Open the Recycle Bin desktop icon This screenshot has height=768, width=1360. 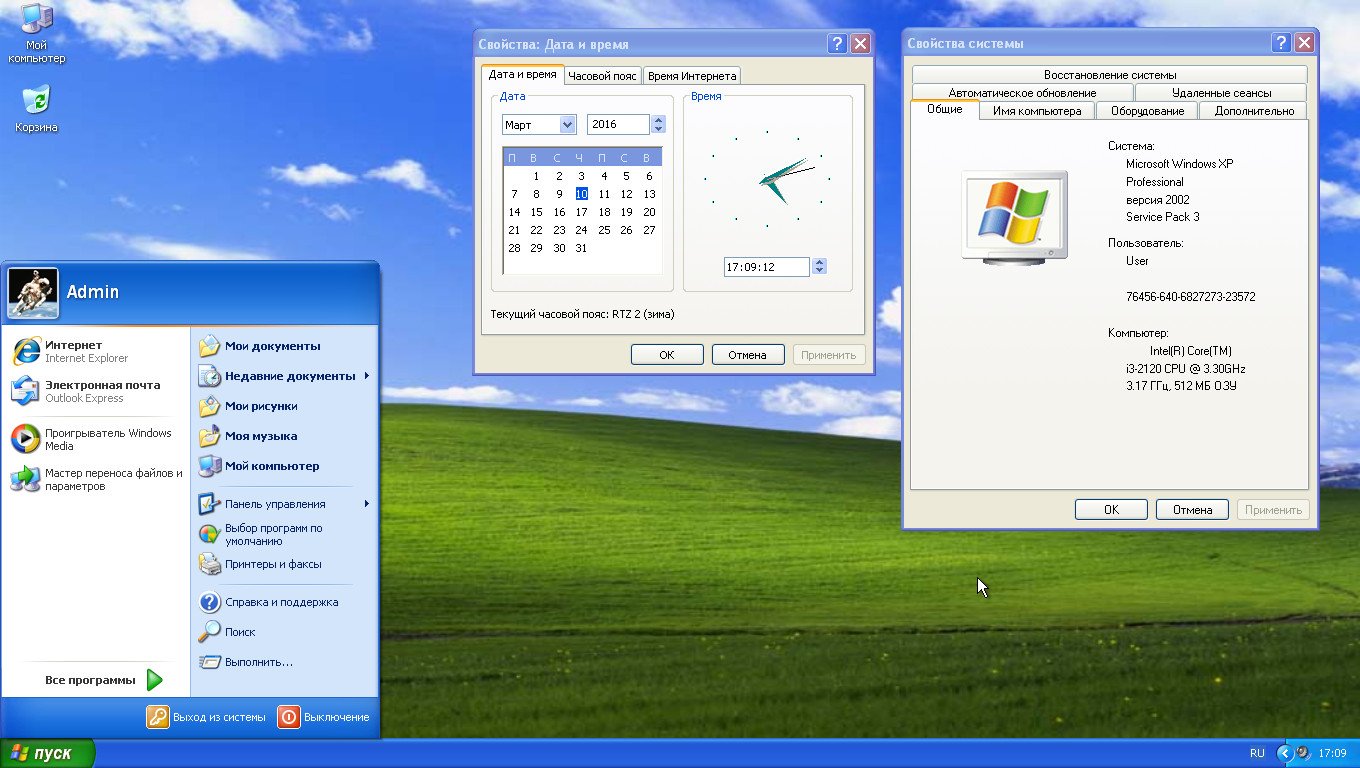pyautogui.click(x=36, y=101)
